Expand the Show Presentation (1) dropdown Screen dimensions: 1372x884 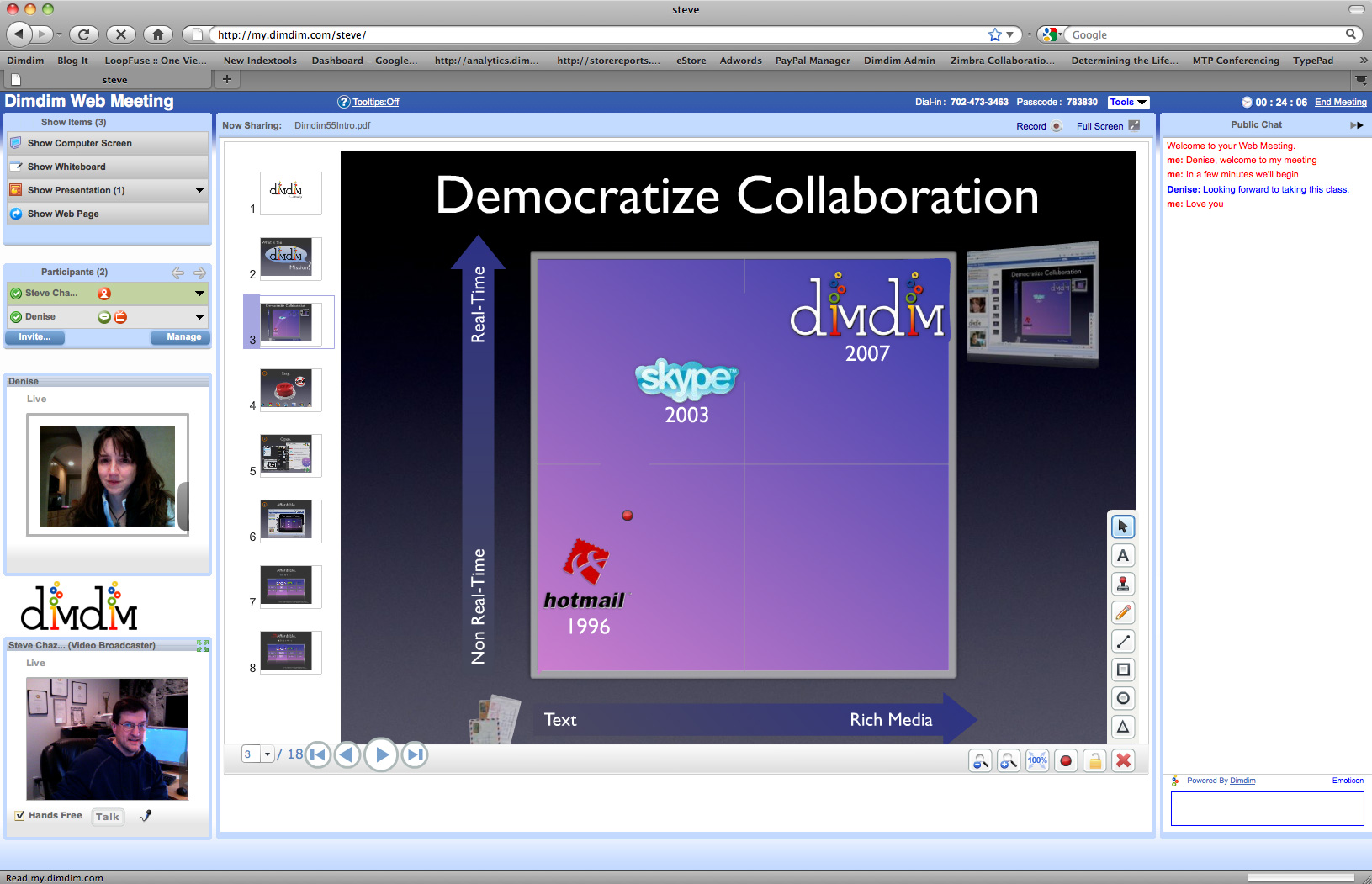coord(199,190)
